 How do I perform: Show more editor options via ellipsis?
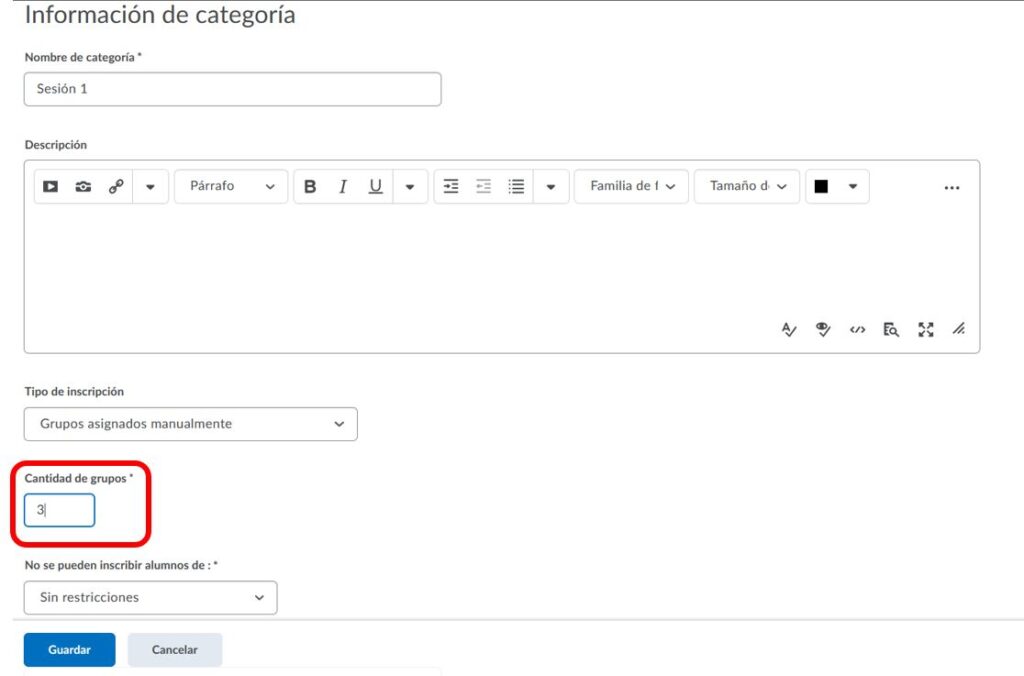pos(951,187)
